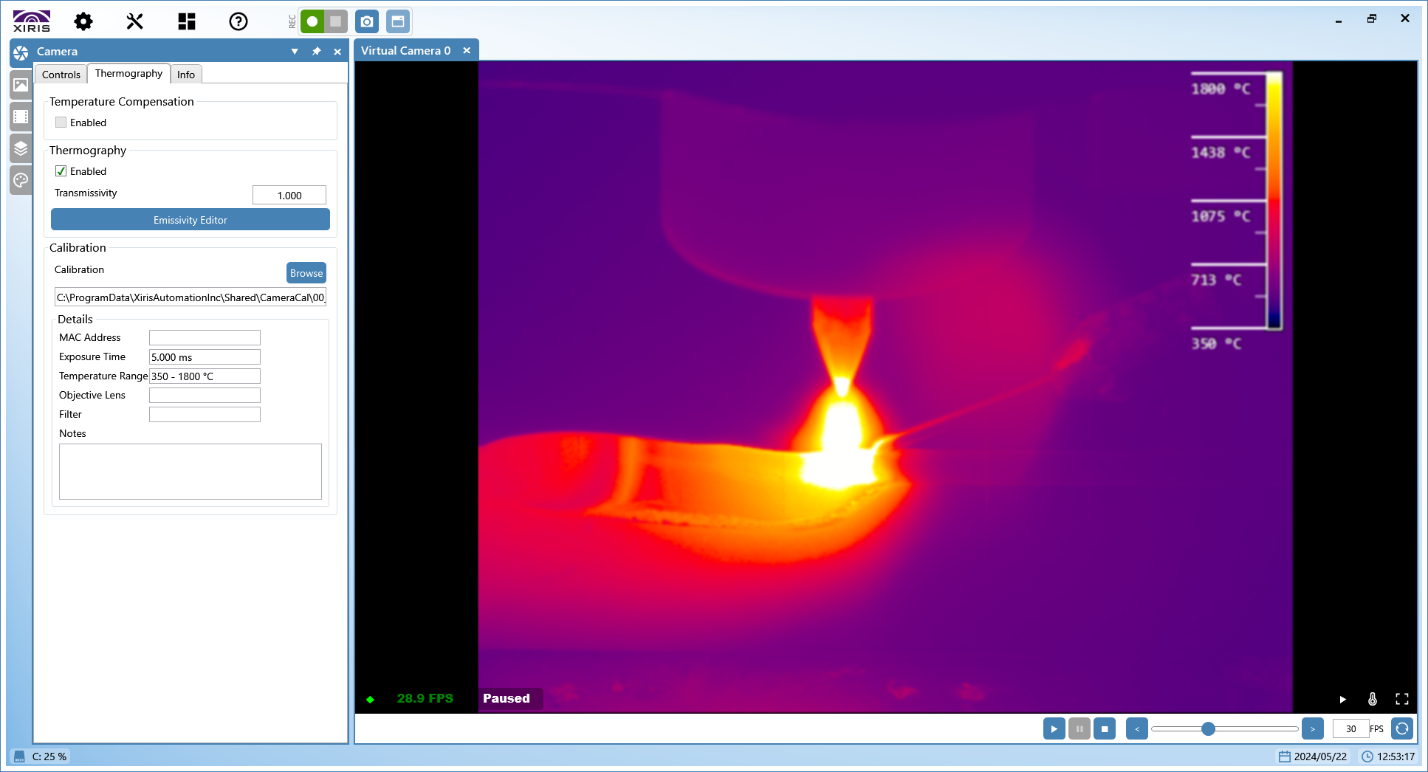Click the playback position slider handle

pyautogui.click(x=1208, y=729)
